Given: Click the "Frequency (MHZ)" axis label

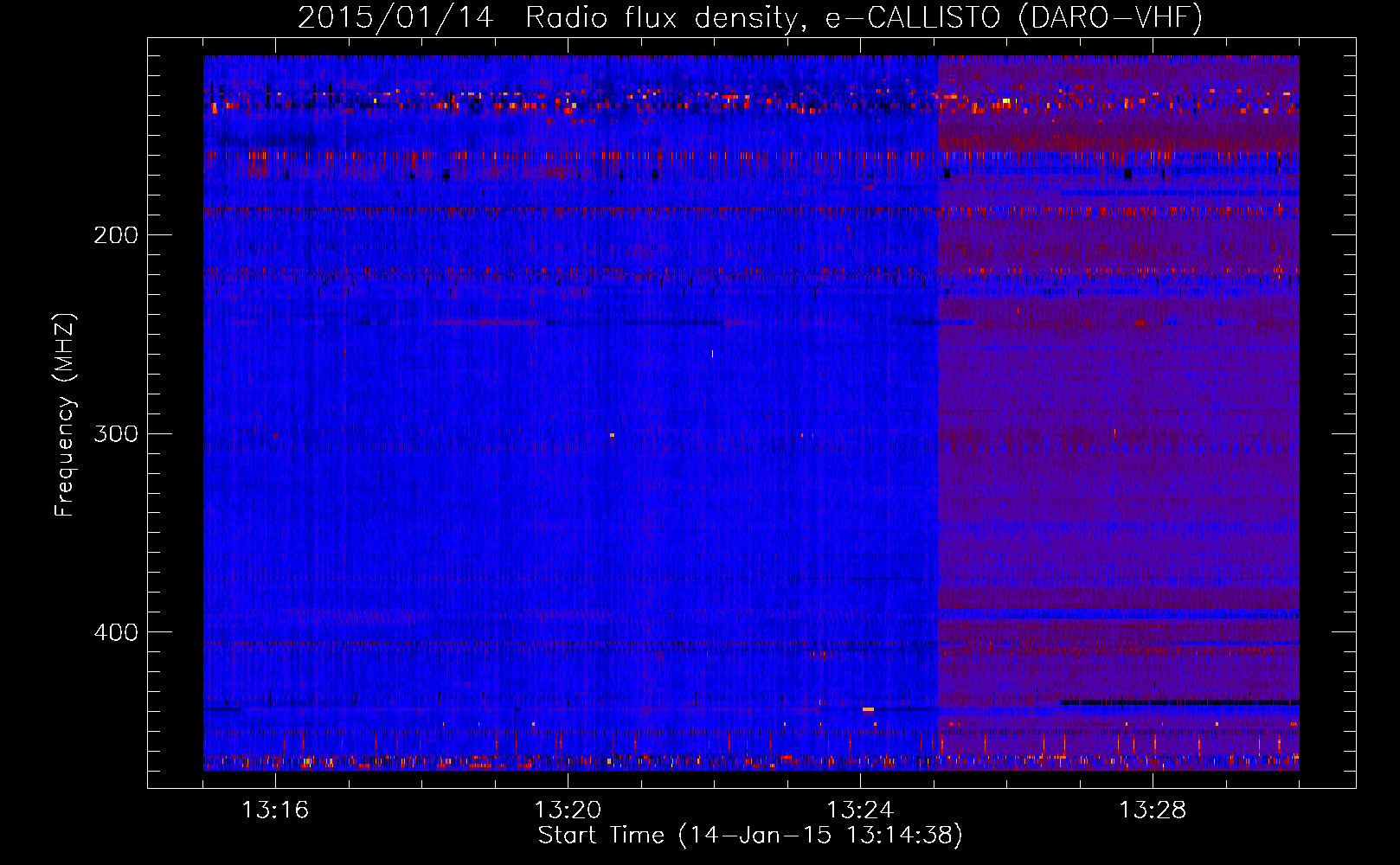Looking at the screenshot, I should [65, 414].
